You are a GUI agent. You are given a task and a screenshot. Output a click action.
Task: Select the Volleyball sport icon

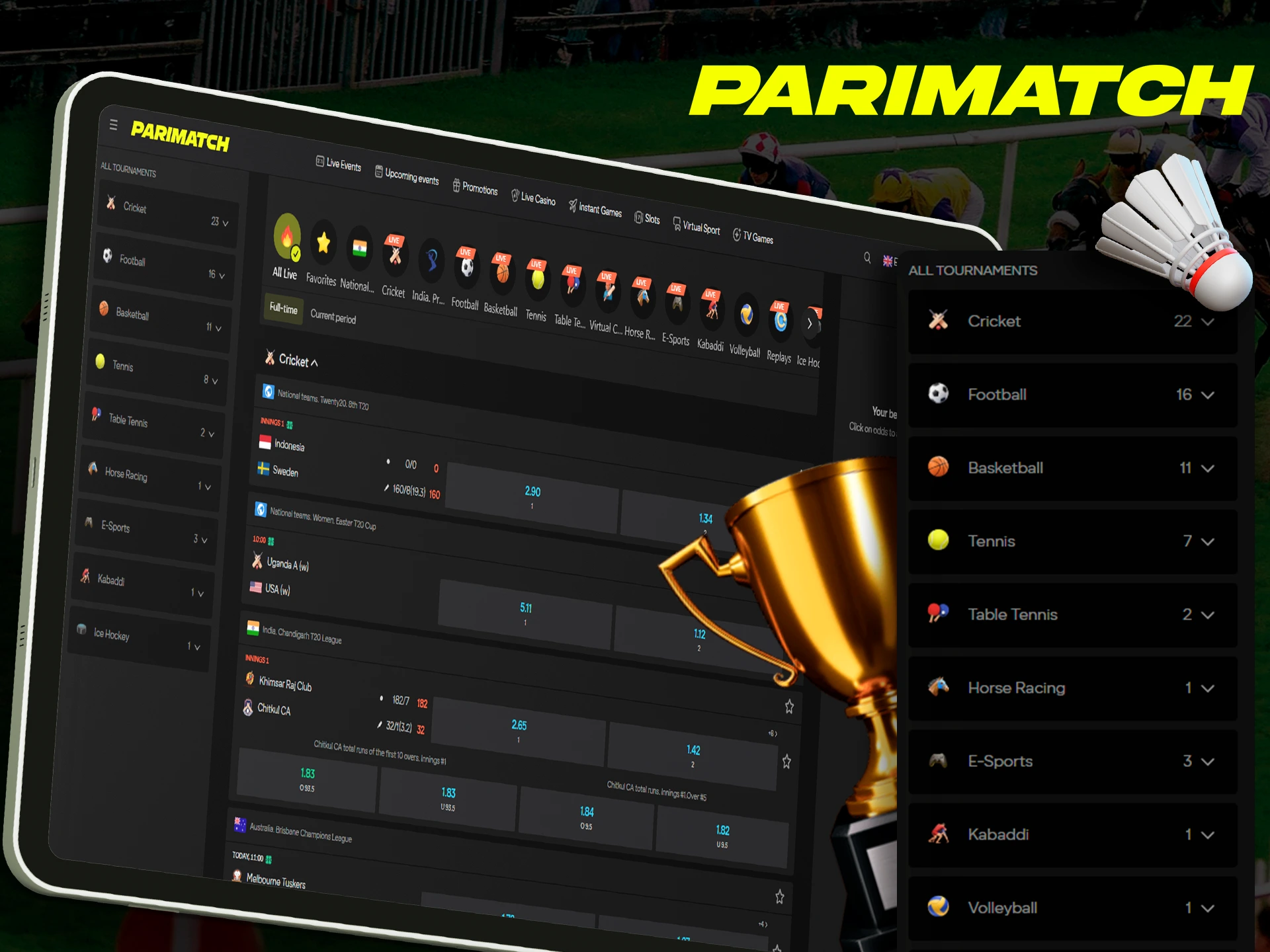[x=746, y=315]
